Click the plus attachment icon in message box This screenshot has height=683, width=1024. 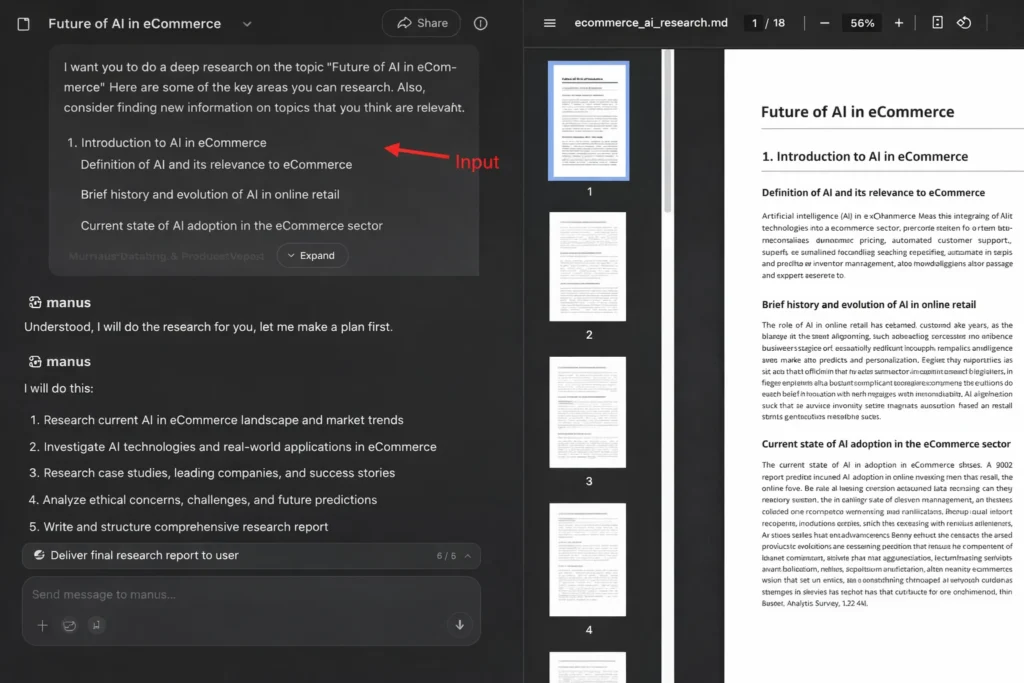click(42, 625)
